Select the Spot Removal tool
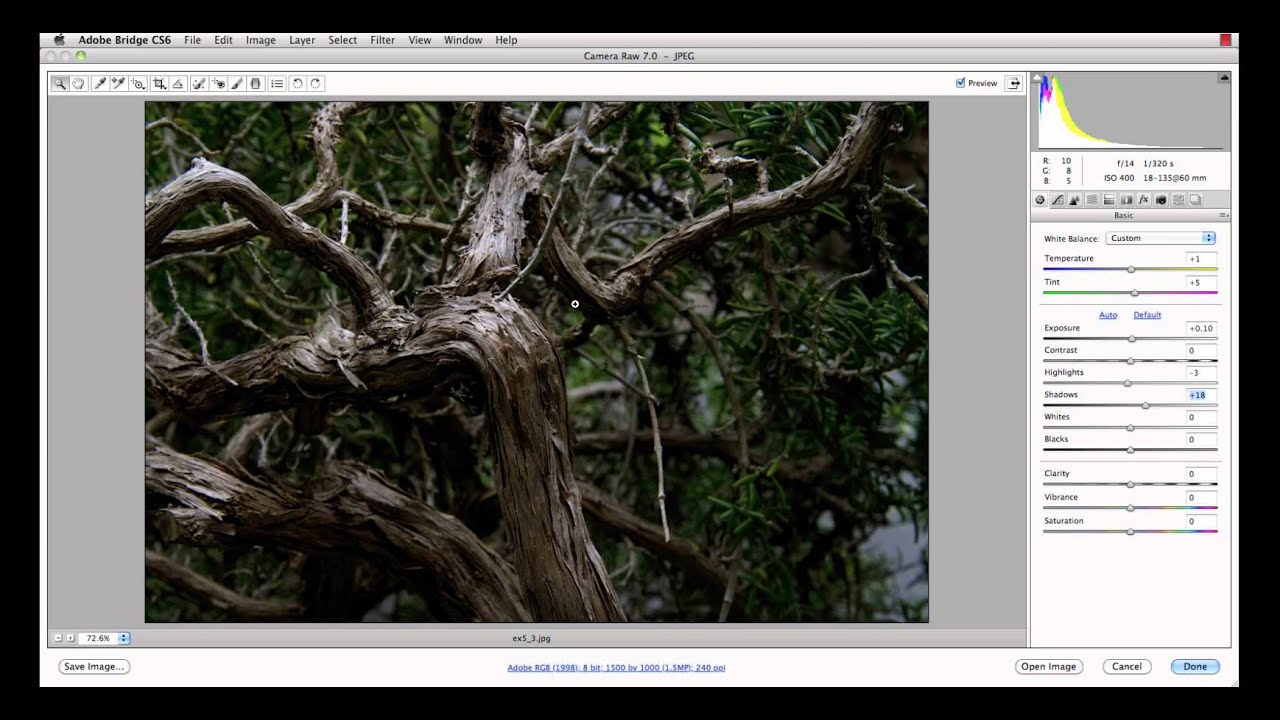The width and height of the screenshot is (1280, 720). 199,84
